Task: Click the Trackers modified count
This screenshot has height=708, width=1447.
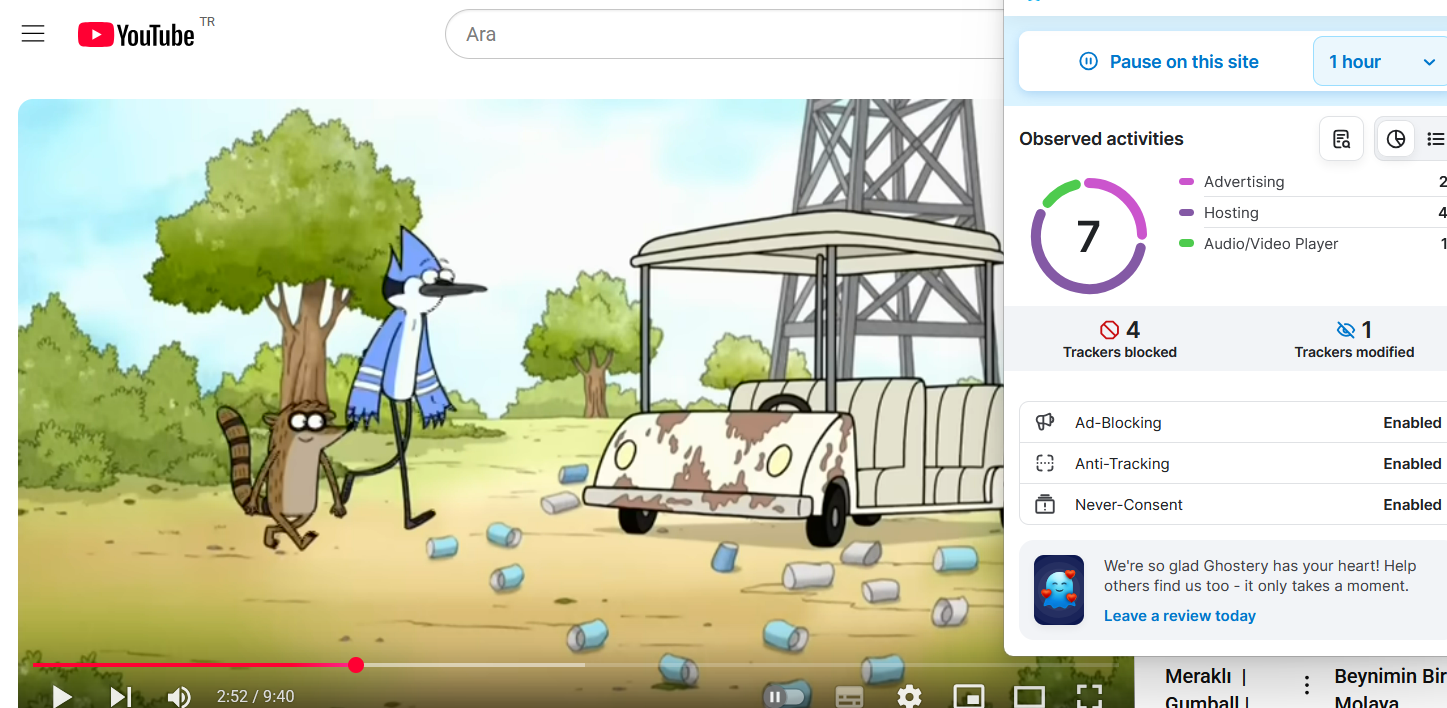Action: (x=1354, y=340)
